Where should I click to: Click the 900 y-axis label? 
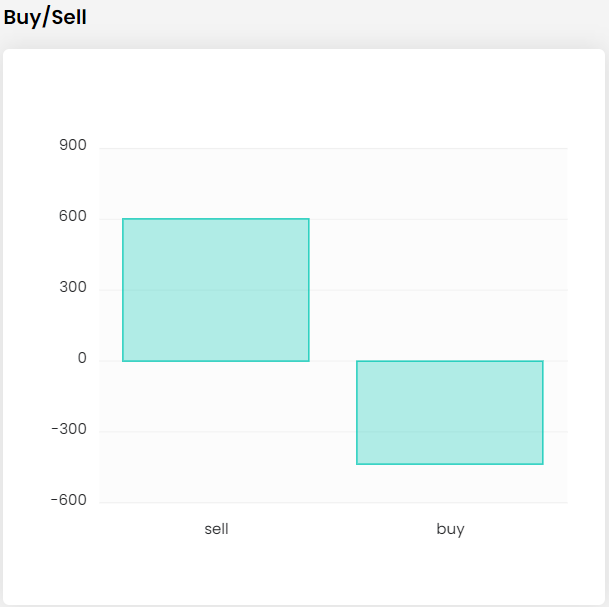74,146
